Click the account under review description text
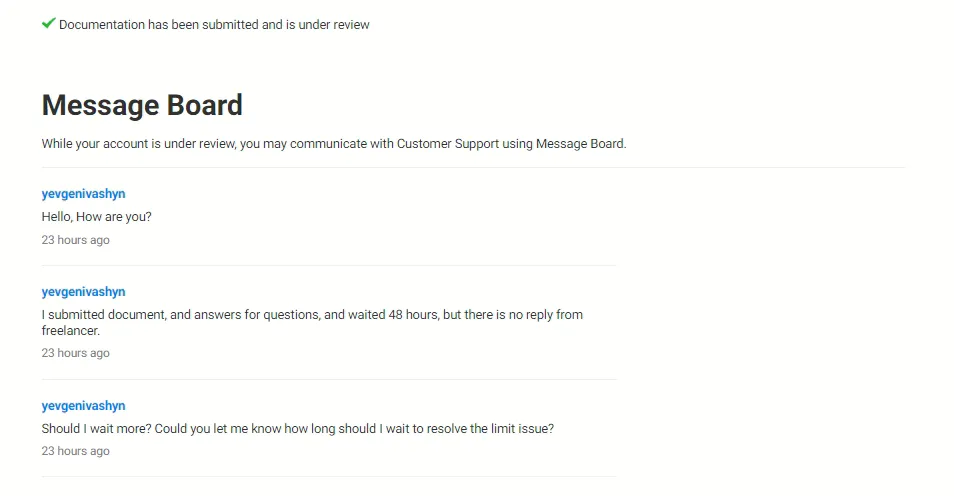Image resolution: width=954 pixels, height=496 pixels. tap(333, 143)
